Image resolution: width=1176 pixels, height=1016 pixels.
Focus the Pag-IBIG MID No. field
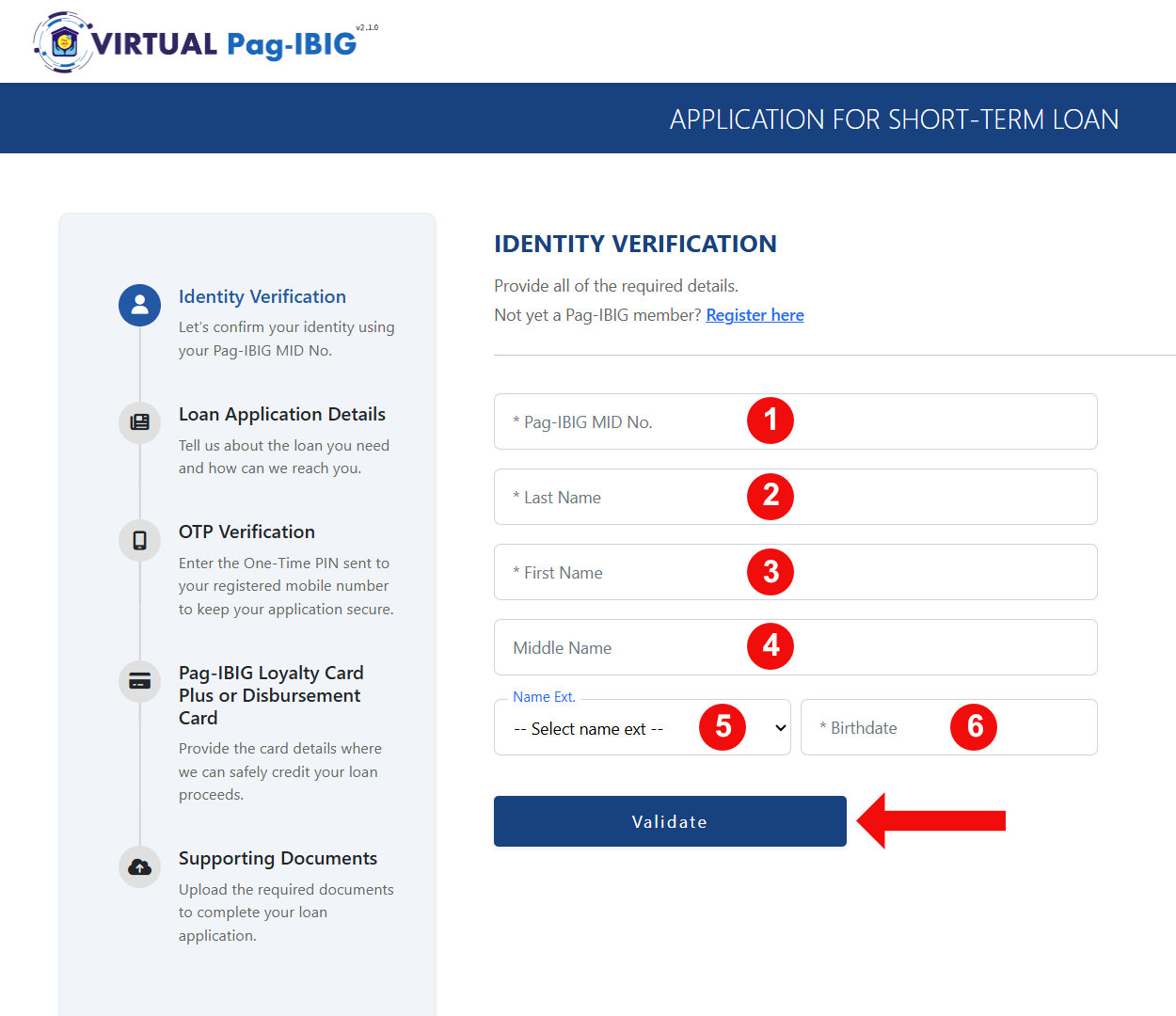tap(796, 421)
